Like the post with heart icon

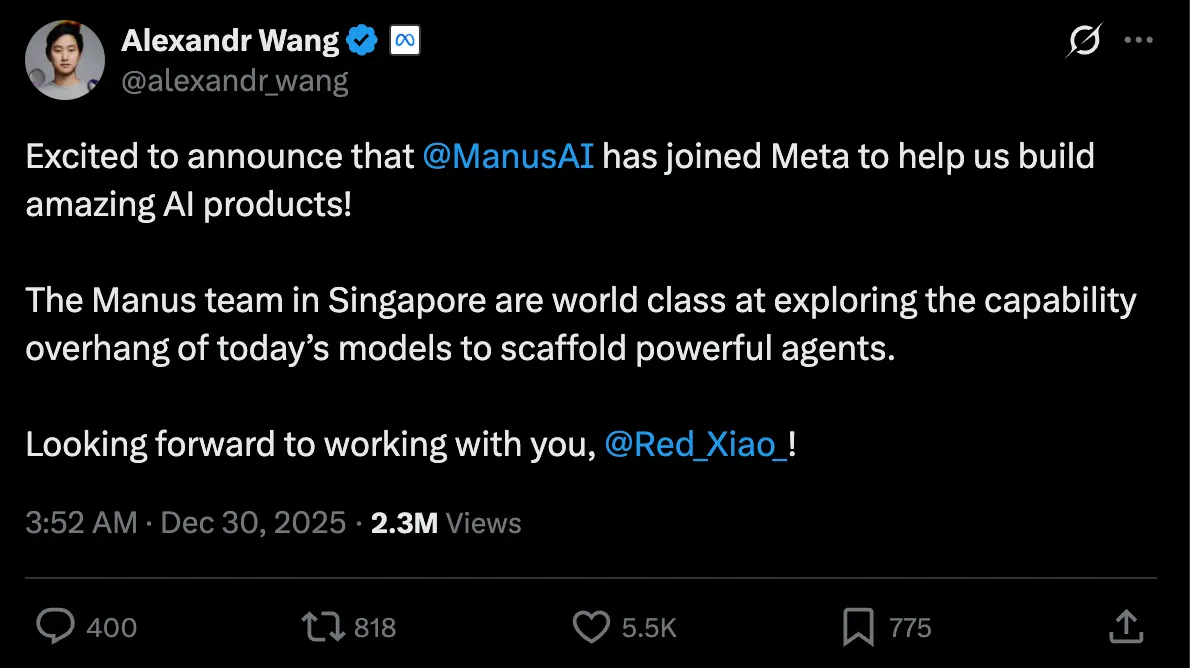[x=591, y=627]
